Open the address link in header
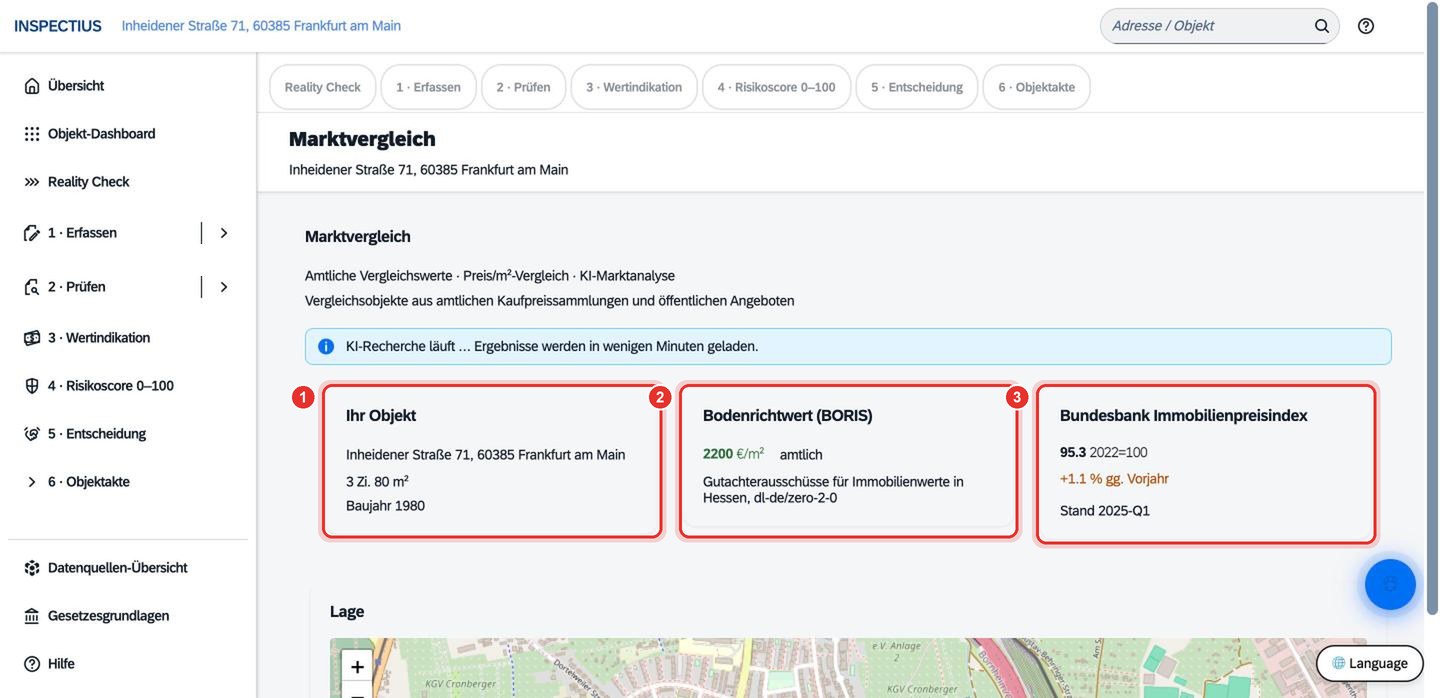 click(x=261, y=26)
